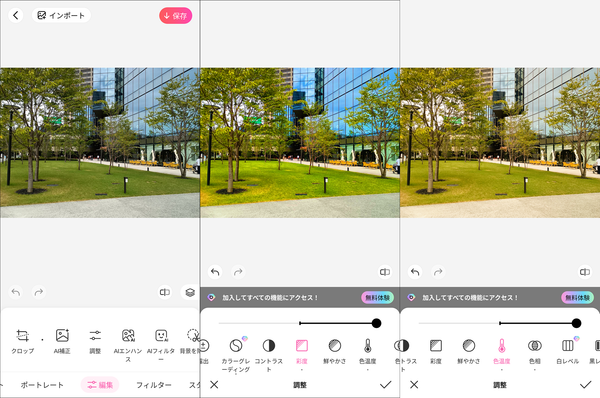
Task: Tap the 加入してすべての機能にアクセス banner in right screen
Action: [x=500, y=297]
